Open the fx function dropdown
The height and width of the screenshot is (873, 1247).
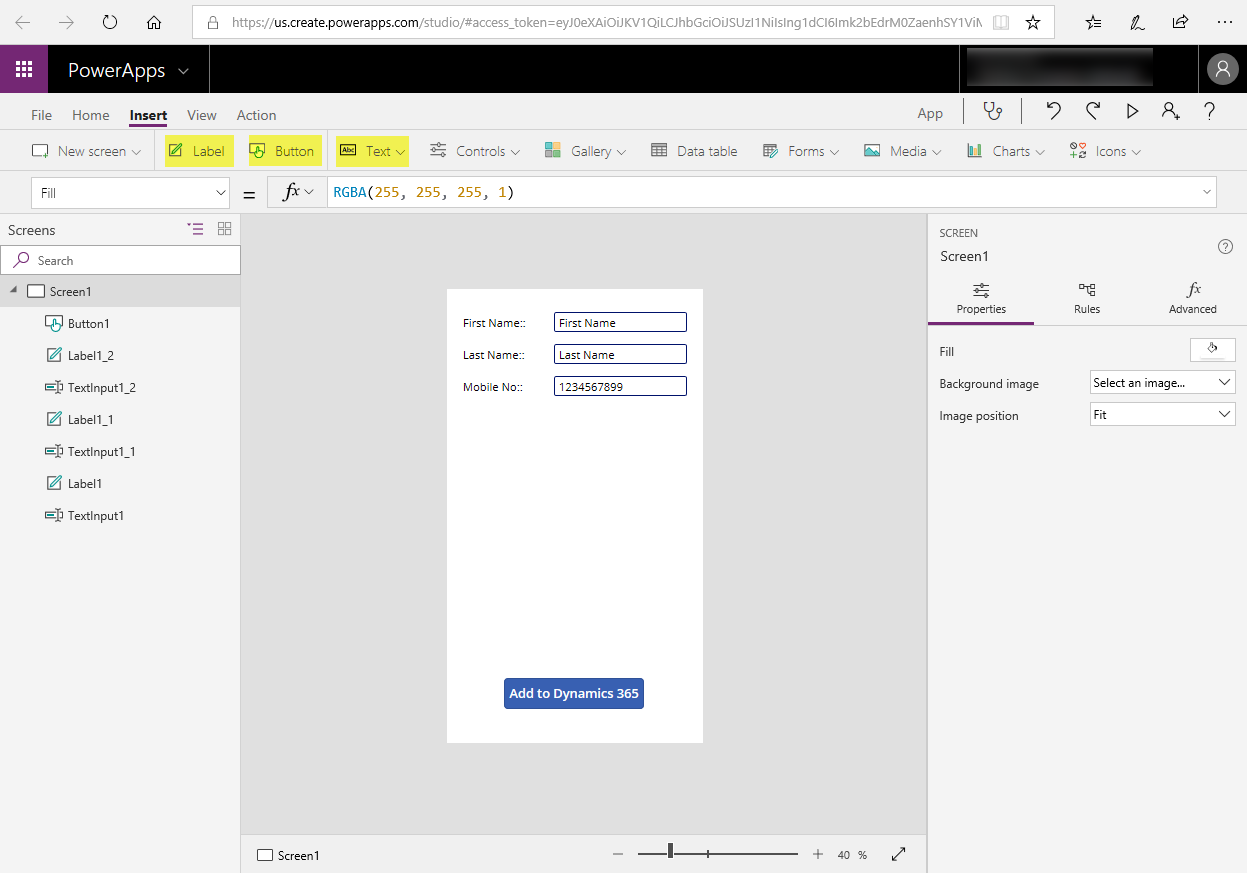click(x=297, y=193)
